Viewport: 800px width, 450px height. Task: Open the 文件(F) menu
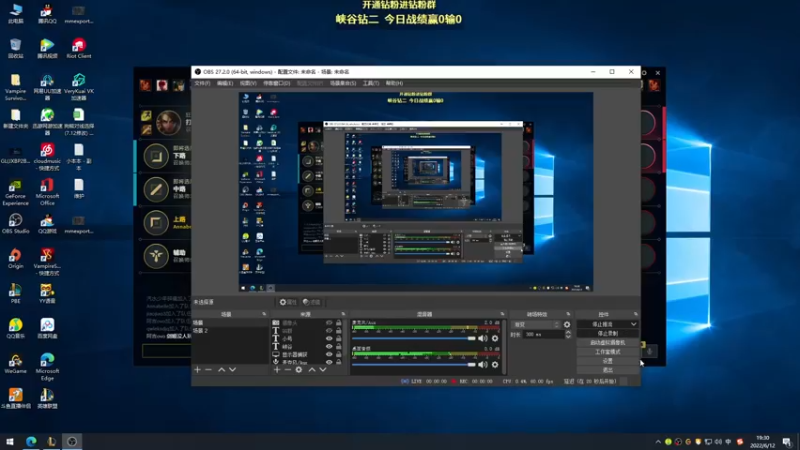202,83
